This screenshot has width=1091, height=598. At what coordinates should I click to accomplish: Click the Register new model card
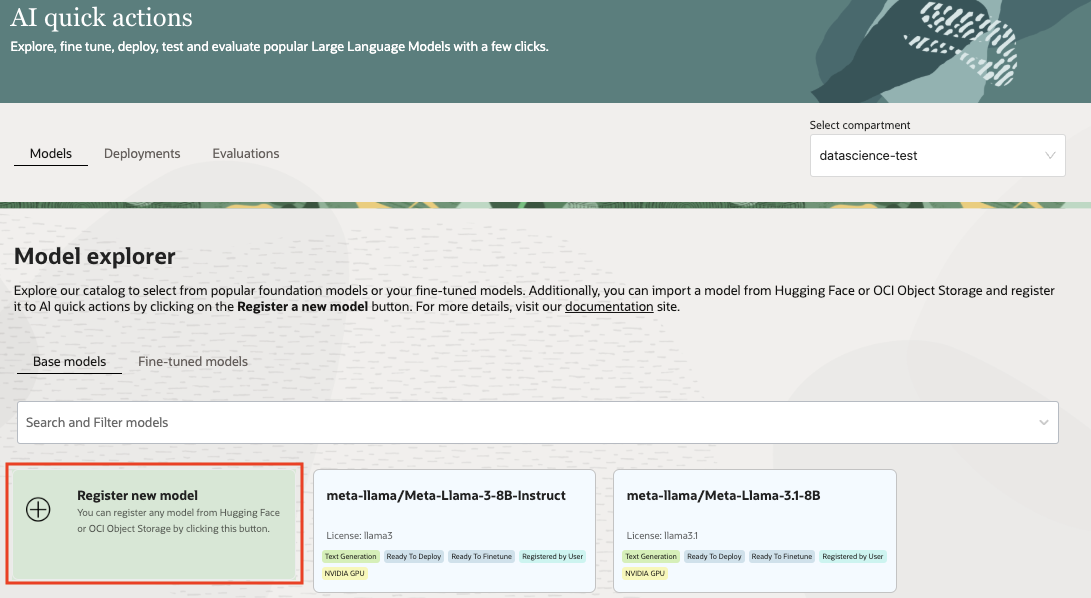tap(154, 524)
